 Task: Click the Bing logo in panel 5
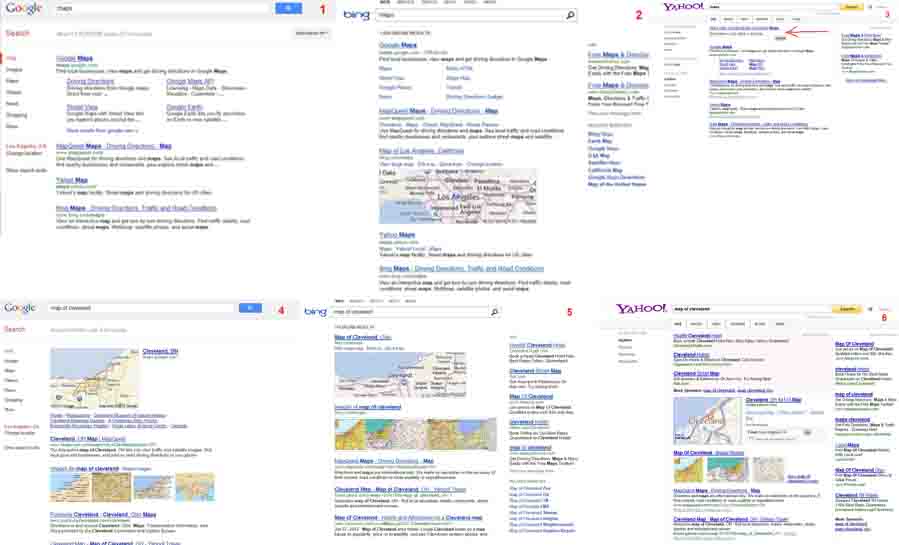tap(315, 312)
